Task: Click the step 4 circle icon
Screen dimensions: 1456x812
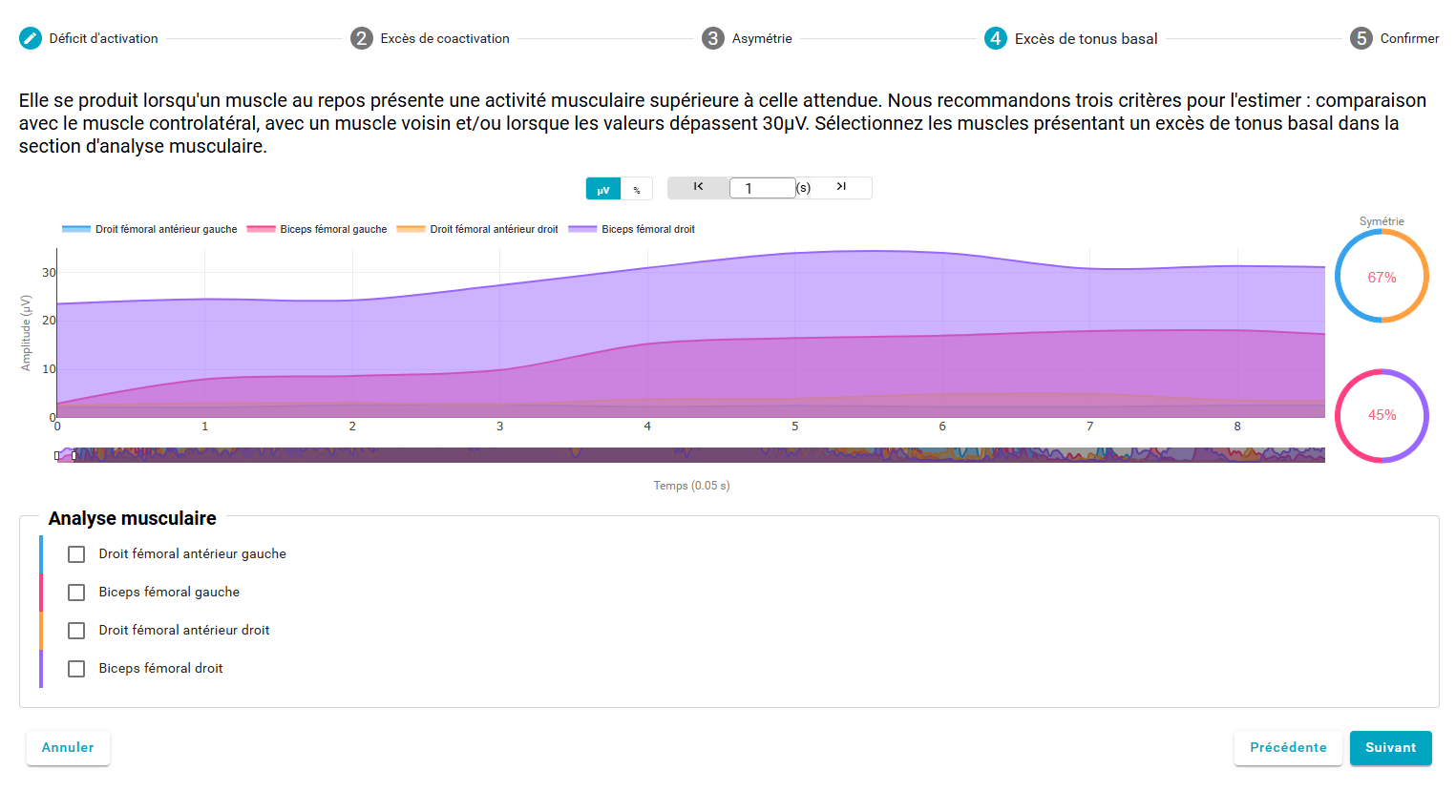Action: click(996, 38)
